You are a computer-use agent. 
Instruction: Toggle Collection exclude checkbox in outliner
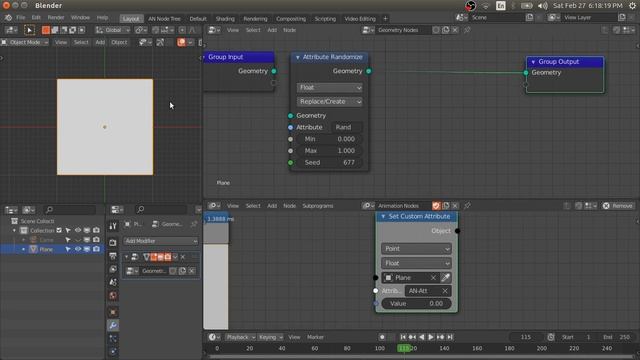(59, 231)
